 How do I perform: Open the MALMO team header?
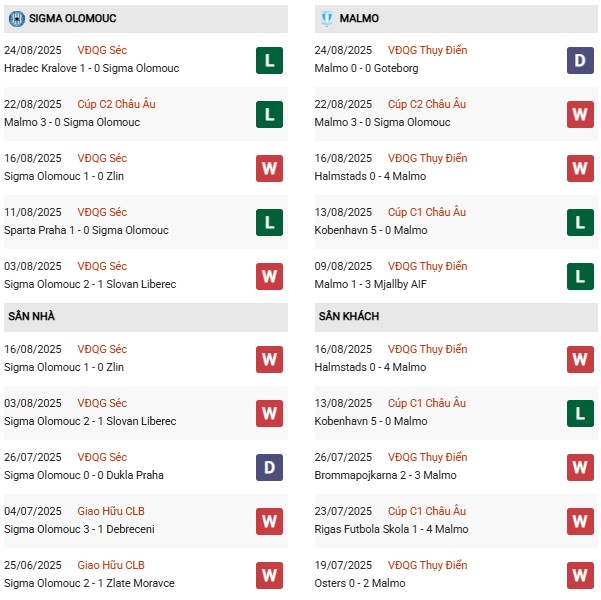click(x=359, y=19)
